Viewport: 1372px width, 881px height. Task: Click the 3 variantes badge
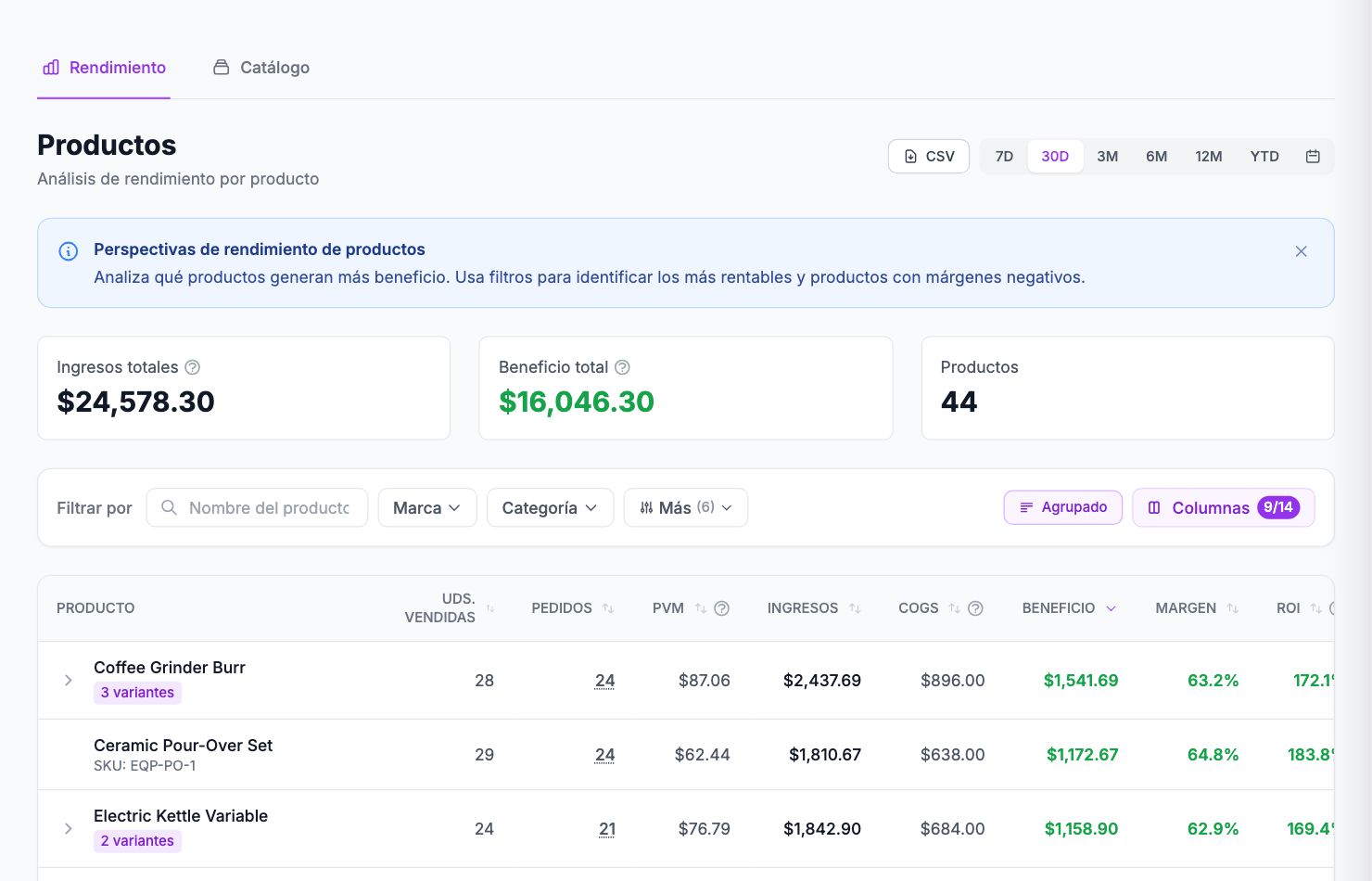[x=137, y=693]
